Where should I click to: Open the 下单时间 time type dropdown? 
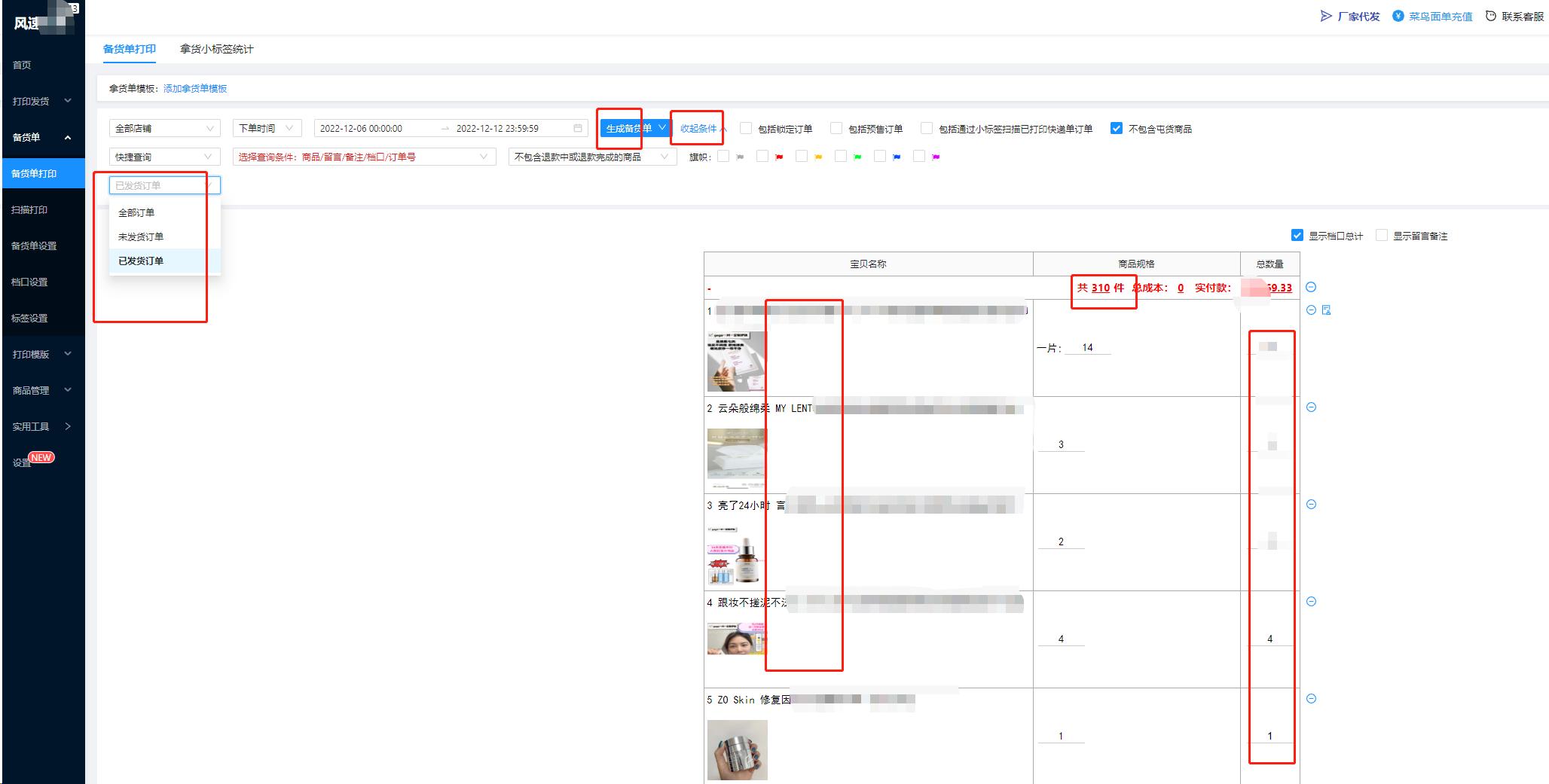(x=267, y=128)
